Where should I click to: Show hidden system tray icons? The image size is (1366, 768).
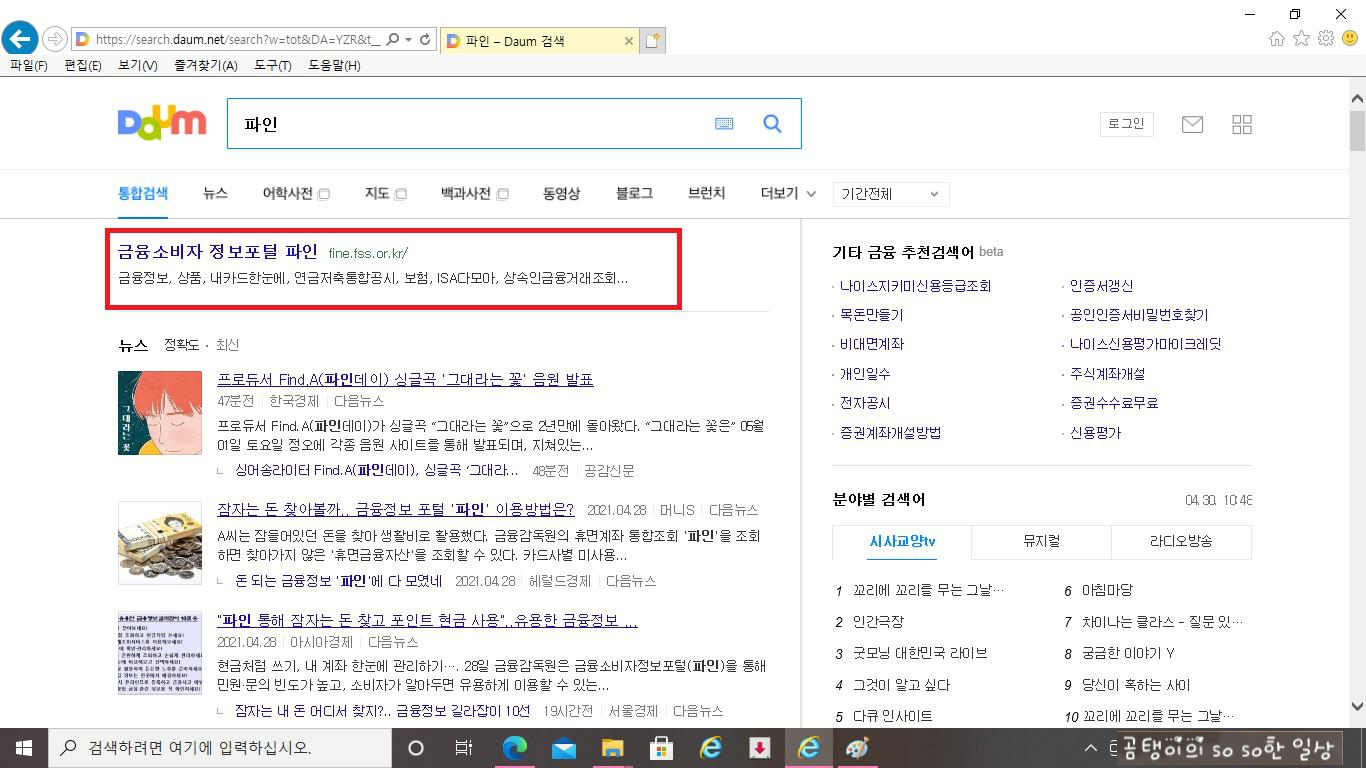click(1091, 748)
